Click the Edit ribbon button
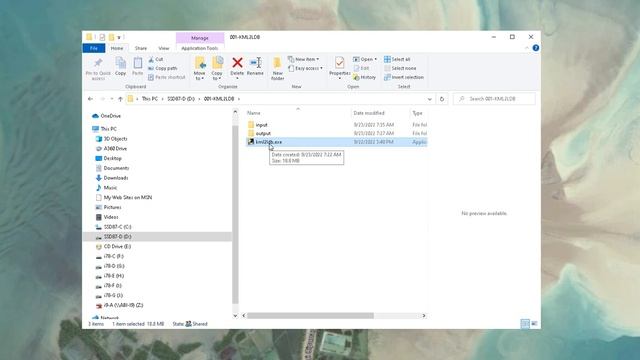640x360 pixels. [361, 68]
